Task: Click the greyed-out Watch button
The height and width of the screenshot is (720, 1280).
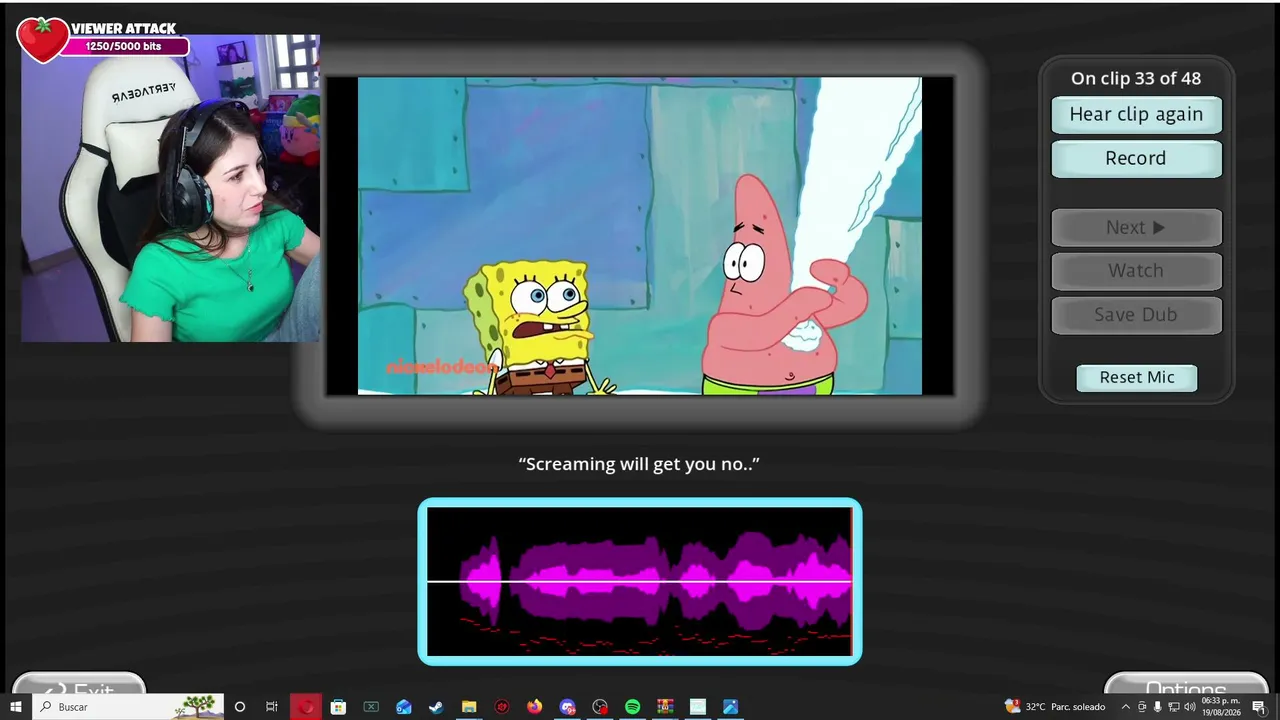Action: [1136, 270]
